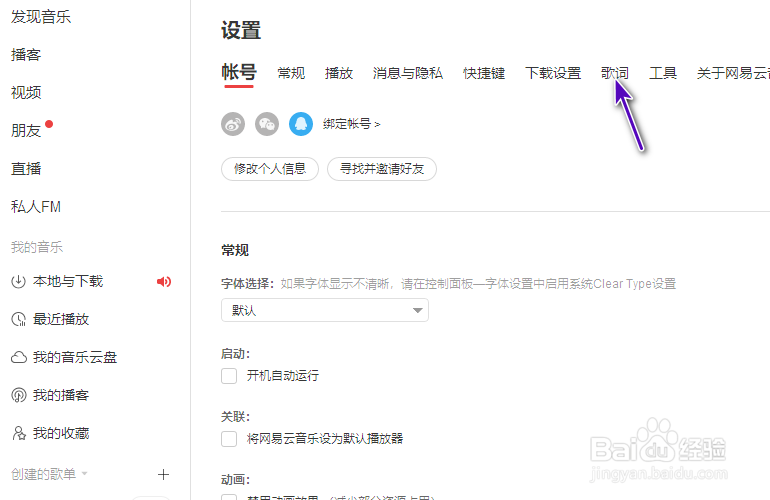Open 我的音乐云盘
This screenshot has height=500, width=770.
[75, 357]
